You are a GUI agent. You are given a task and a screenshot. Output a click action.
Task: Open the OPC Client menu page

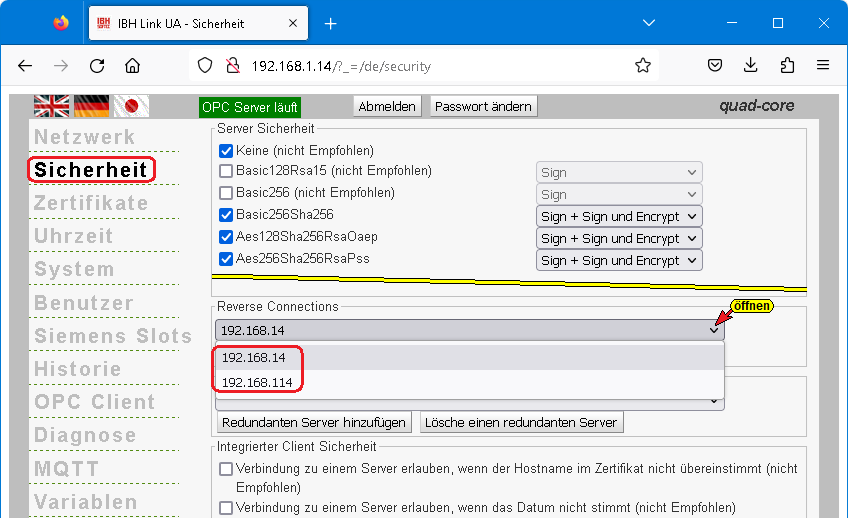(x=95, y=402)
